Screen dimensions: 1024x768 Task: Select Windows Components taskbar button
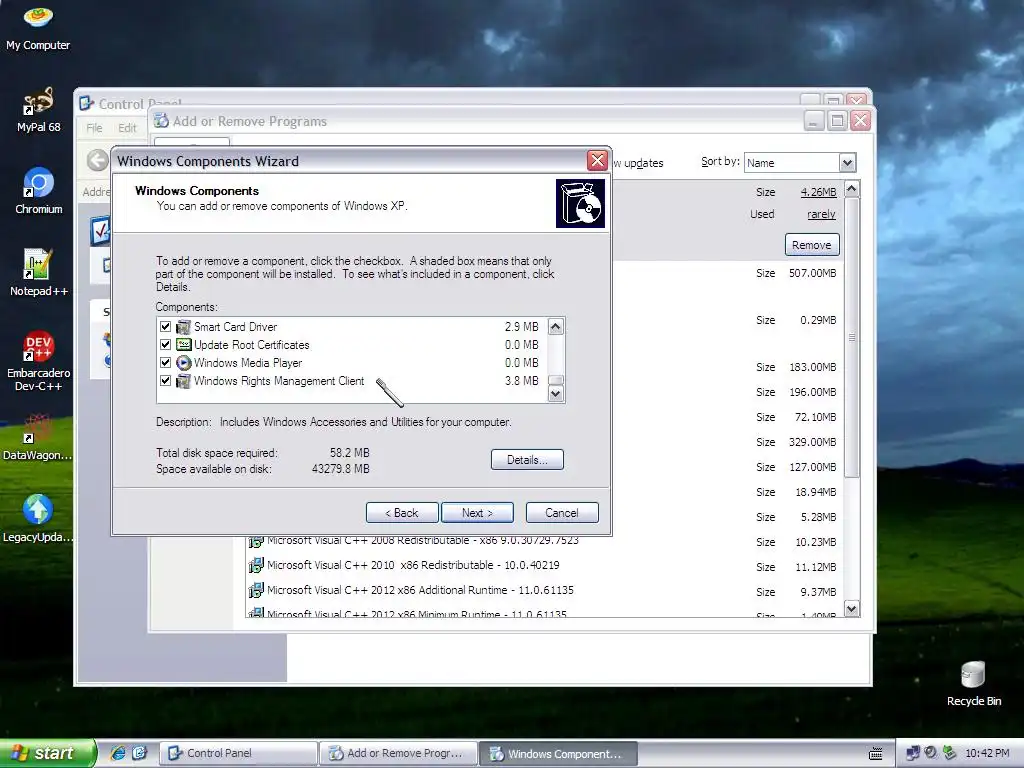[x=558, y=753]
